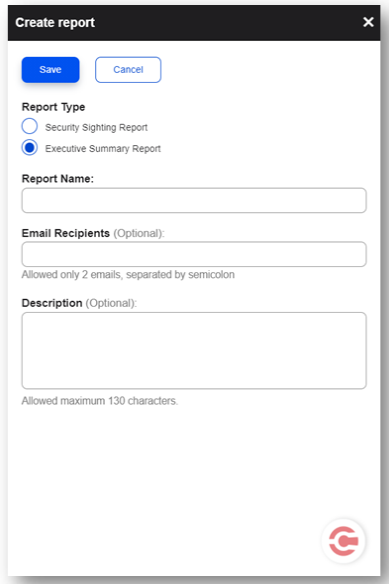Screen dimensions: 389x584
Task: Click the Report Type heading
Action: coord(53,107)
